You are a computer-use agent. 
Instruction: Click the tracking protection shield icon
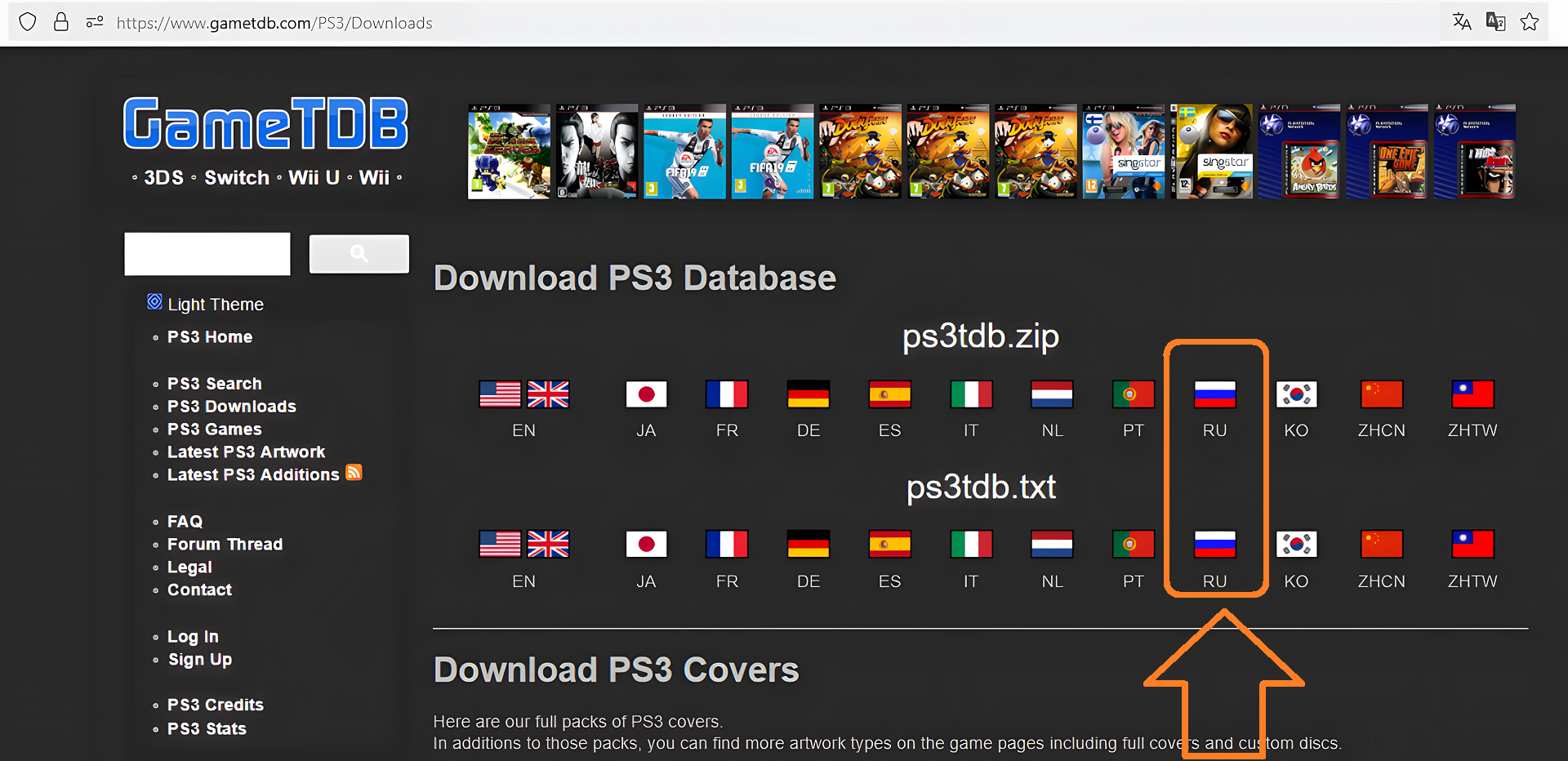tap(28, 22)
